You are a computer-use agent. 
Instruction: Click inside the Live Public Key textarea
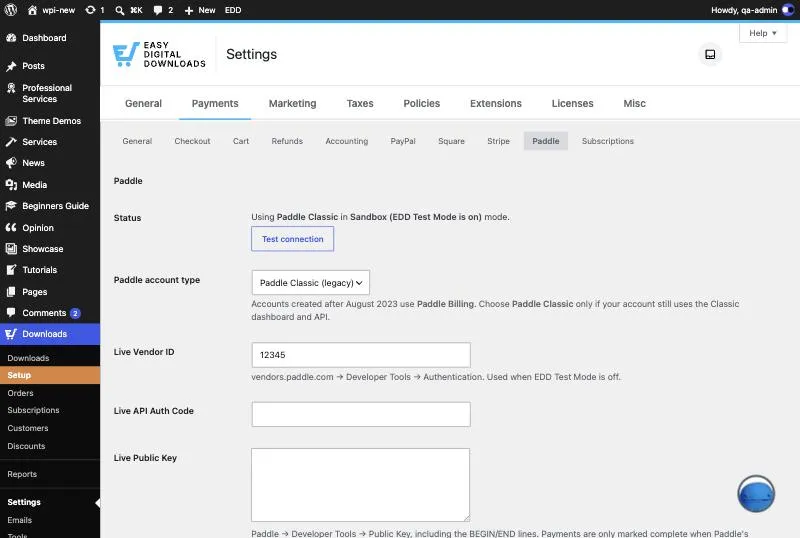click(x=360, y=484)
